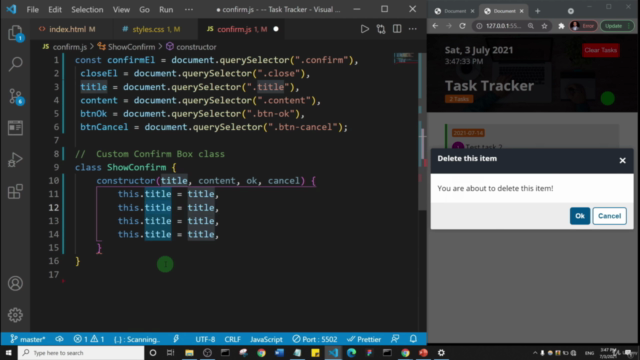Open feedback icon in status bar
640x360 pixels.
click(395, 339)
